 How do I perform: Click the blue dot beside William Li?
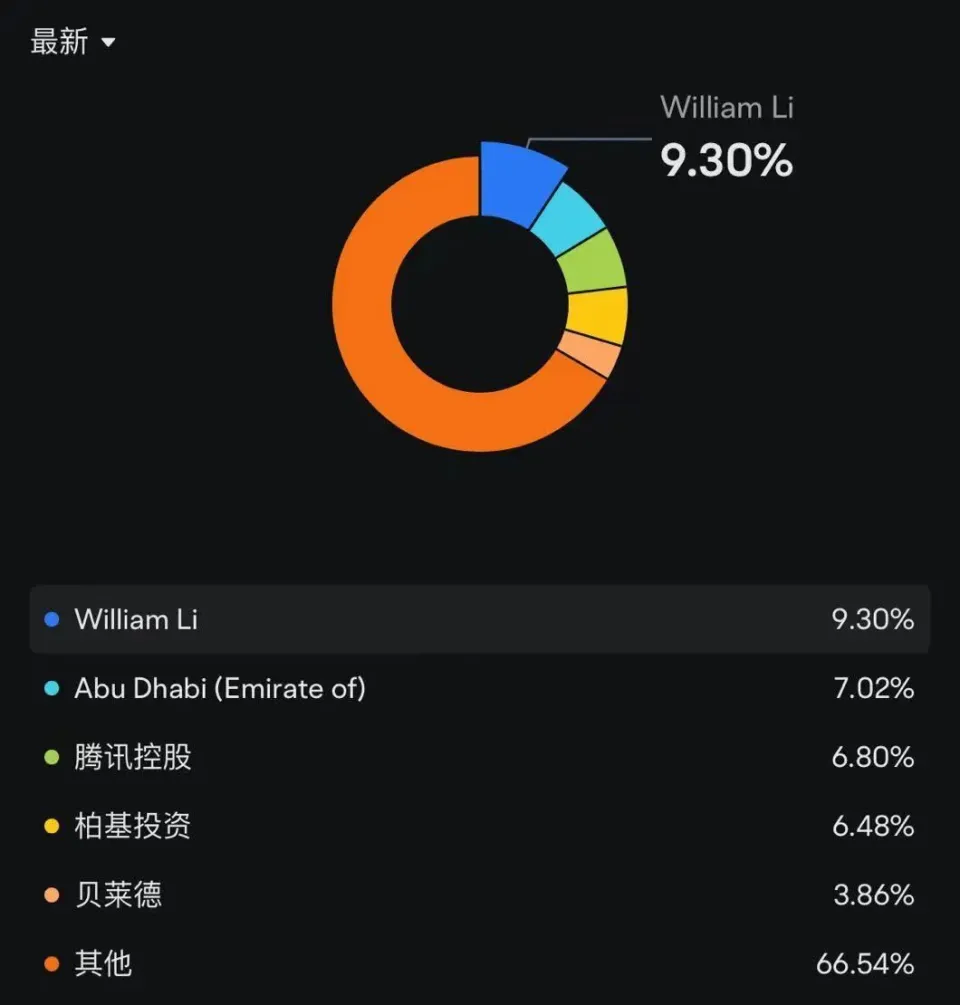[52, 619]
